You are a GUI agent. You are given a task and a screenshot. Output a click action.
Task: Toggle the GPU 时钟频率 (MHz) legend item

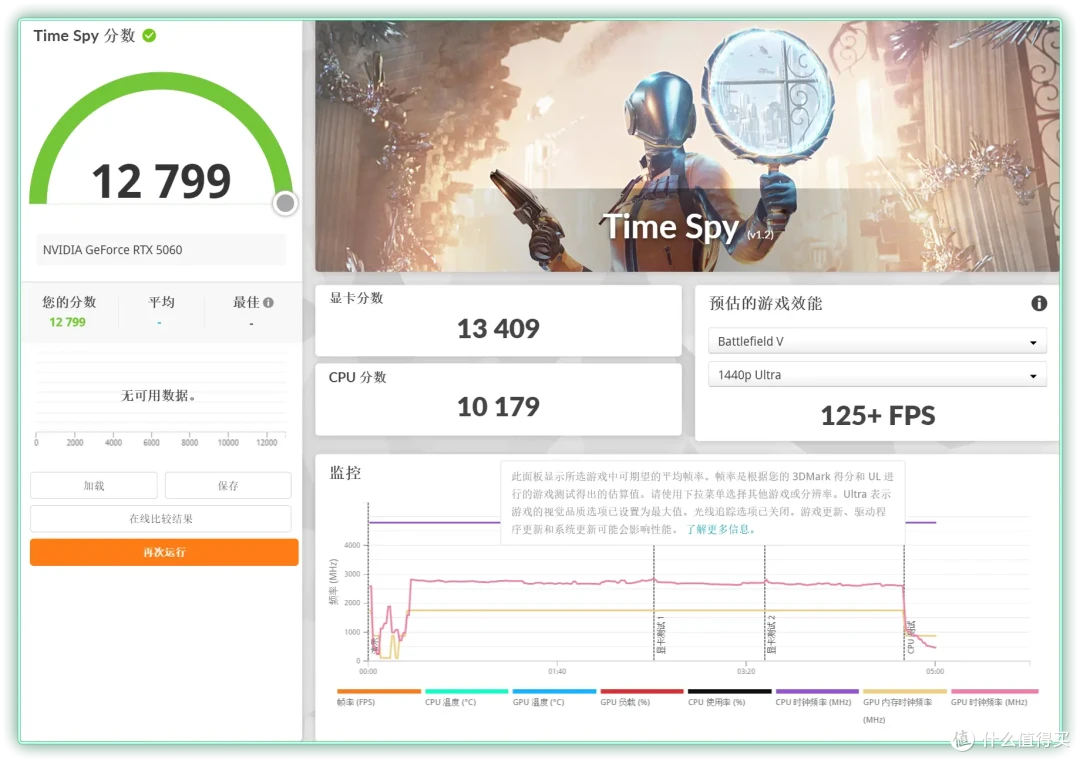pos(993,697)
